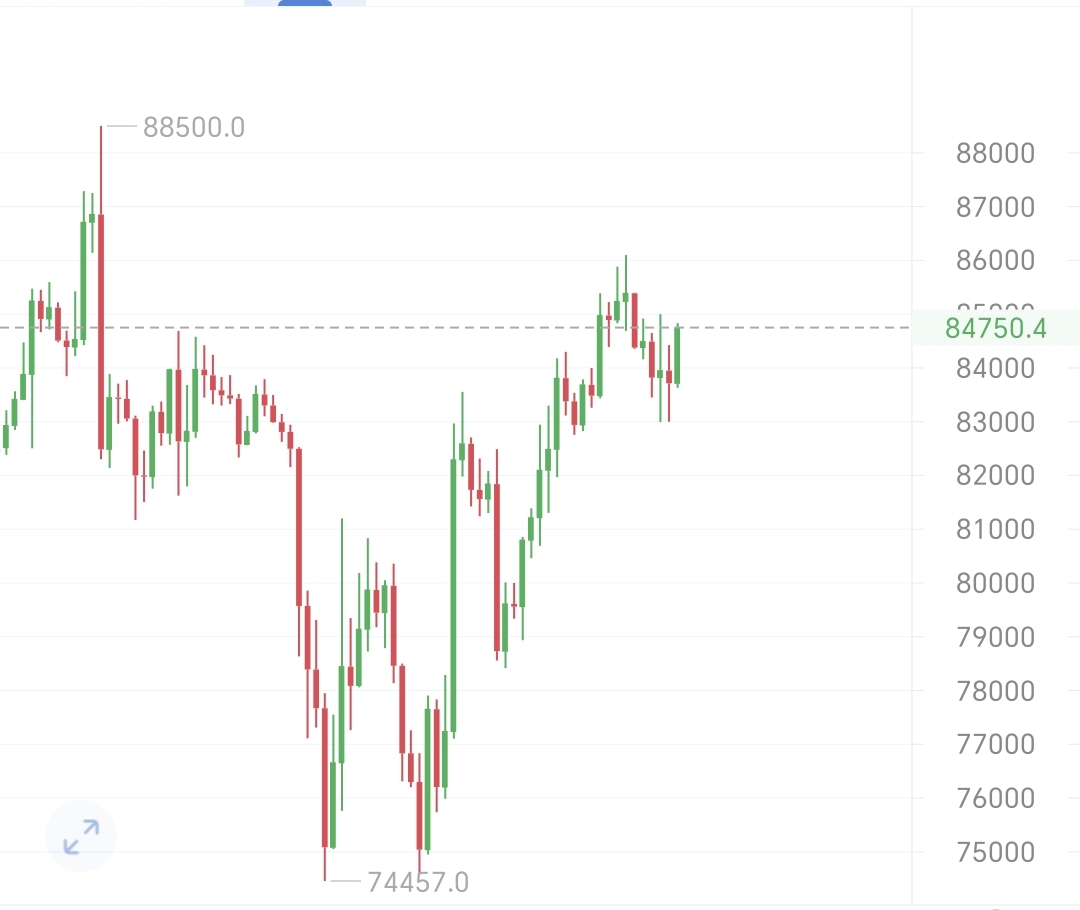Image resolution: width=1080 pixels, height=910 pixels.
Task: Click the green 84750.4 current price tag
Action: 996,328
